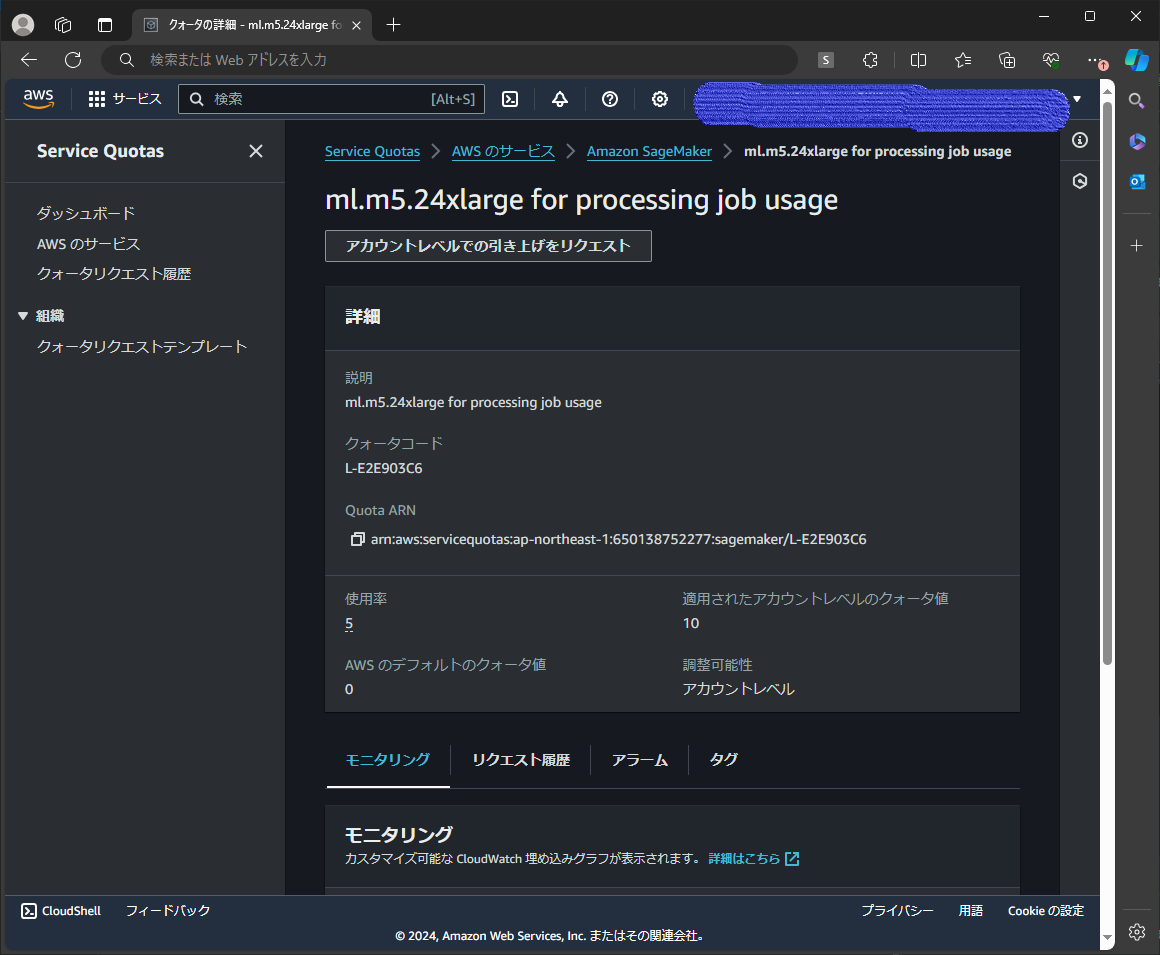The image size is (1160, 955).
Task: Open the sidebar settings gear at bottom
Action: point(1137,932)
